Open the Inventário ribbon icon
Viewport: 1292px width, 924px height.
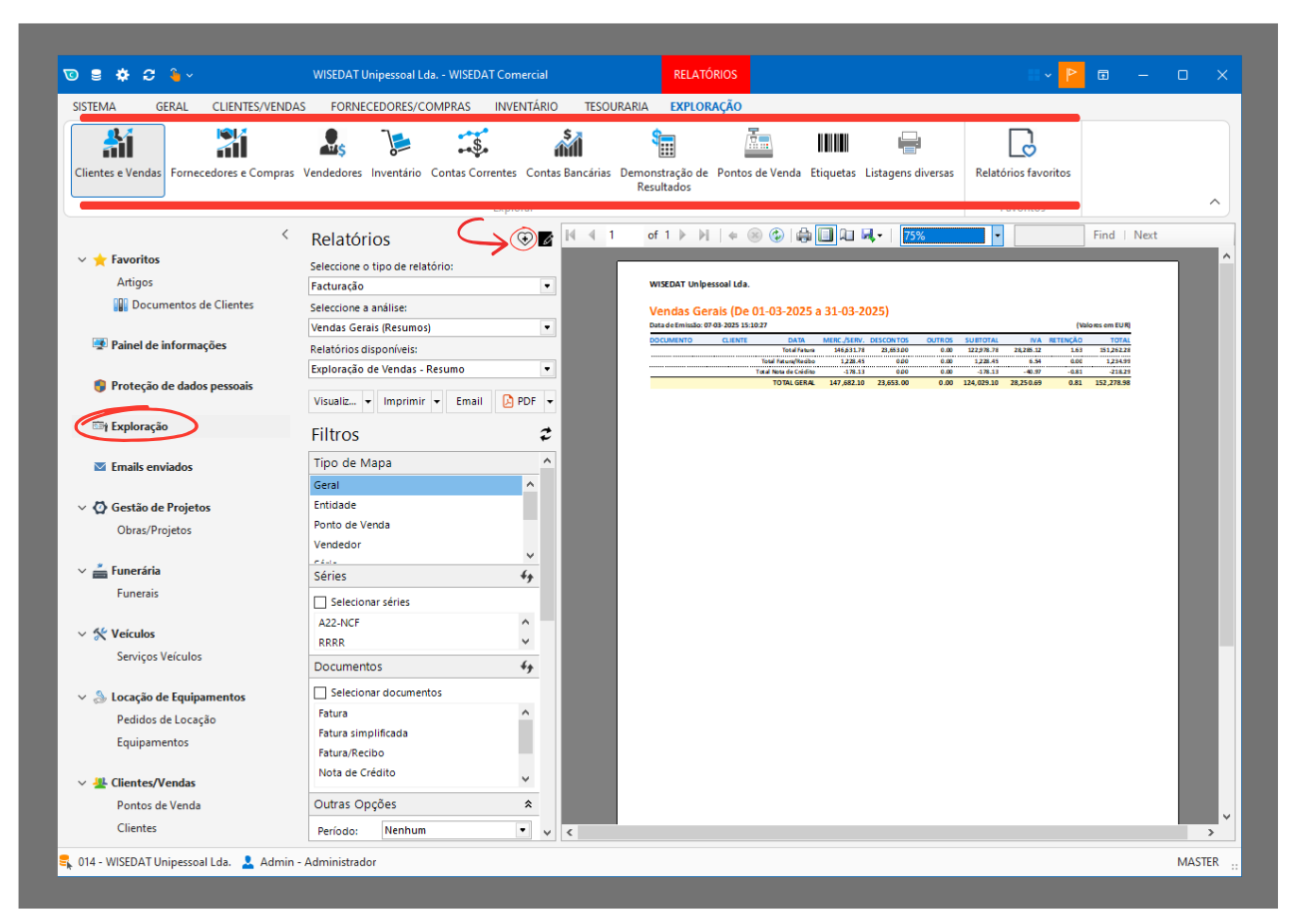[x=396, y=155]
